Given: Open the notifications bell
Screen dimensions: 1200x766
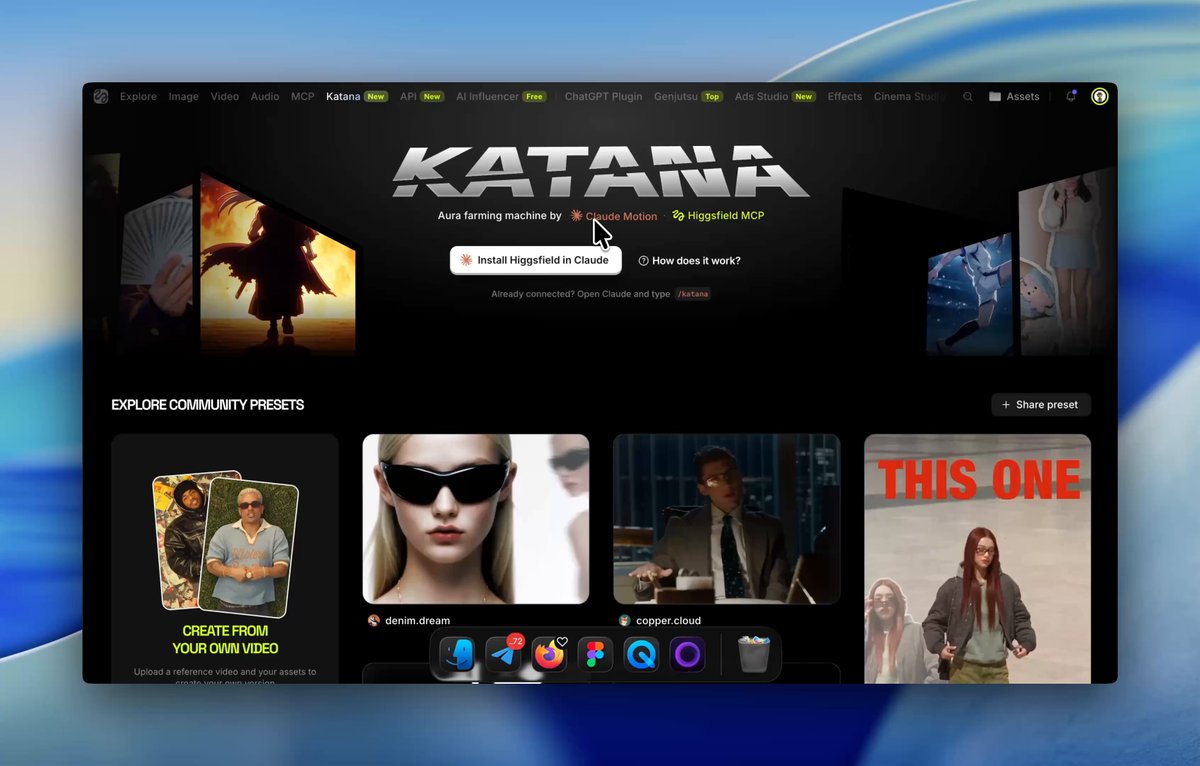Looking at the screenshot, I should tap(1071, 97).
